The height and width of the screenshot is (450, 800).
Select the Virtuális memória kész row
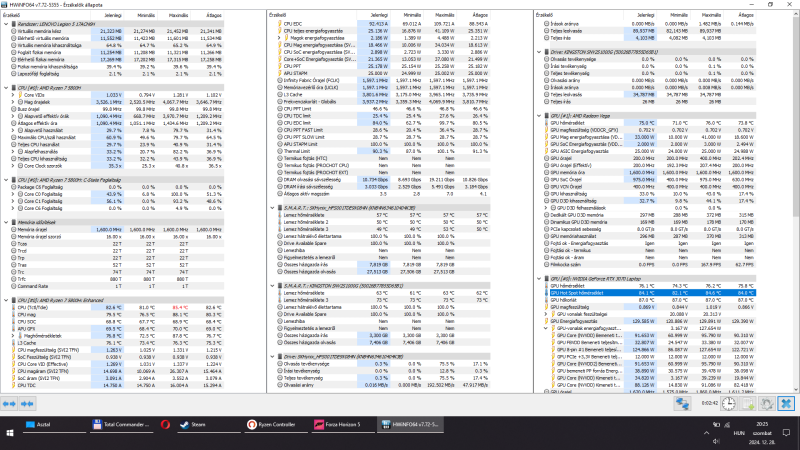pos(116,31)
